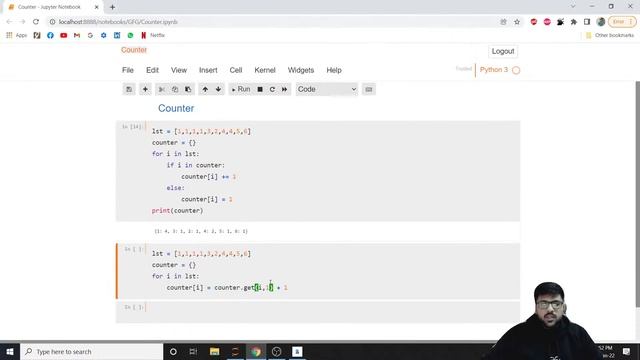Open the Apps bookmarks shortcut
Screen dimensions: 640x360
[x=16, y=36]
